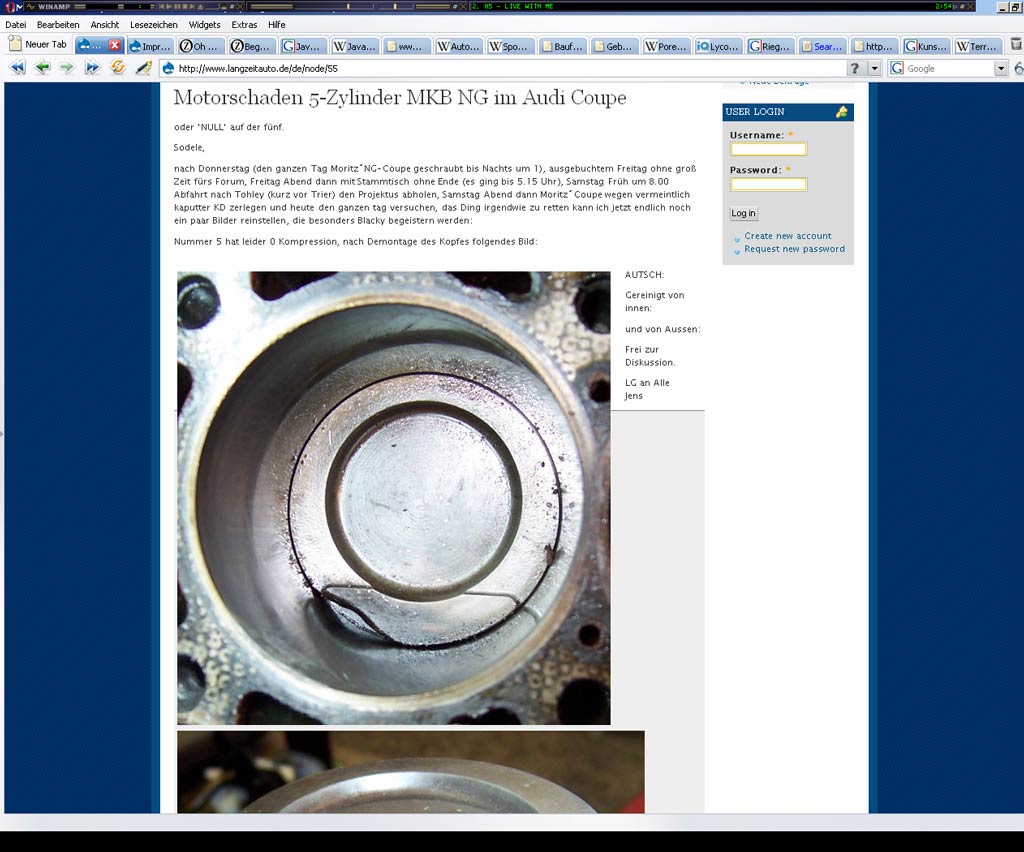Click the Wand password-fill icon
The width and height of the screenshot is (1024, 852).
(x=144, y=68)
